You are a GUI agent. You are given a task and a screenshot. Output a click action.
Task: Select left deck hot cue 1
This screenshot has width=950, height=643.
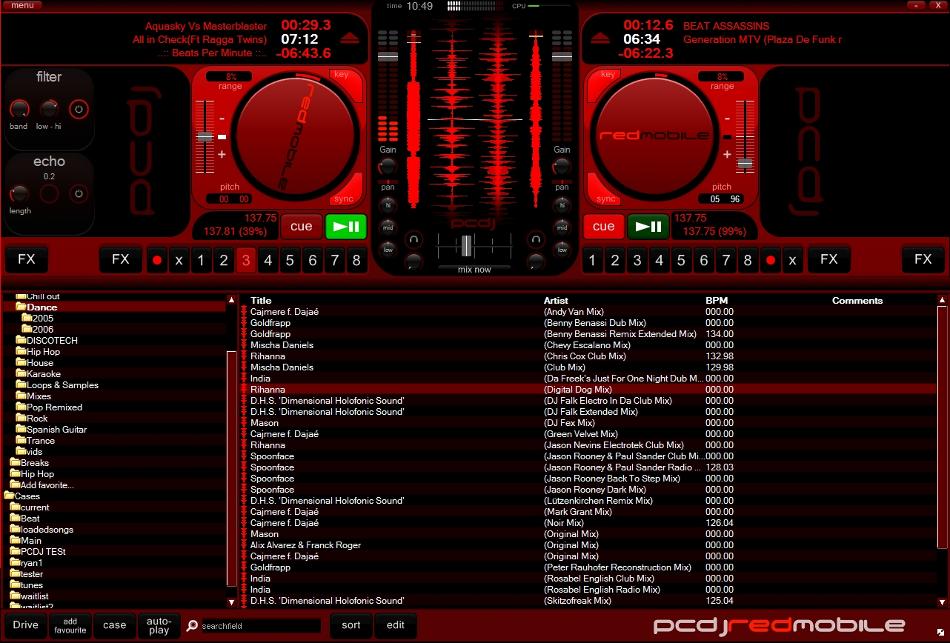[201, 260]
